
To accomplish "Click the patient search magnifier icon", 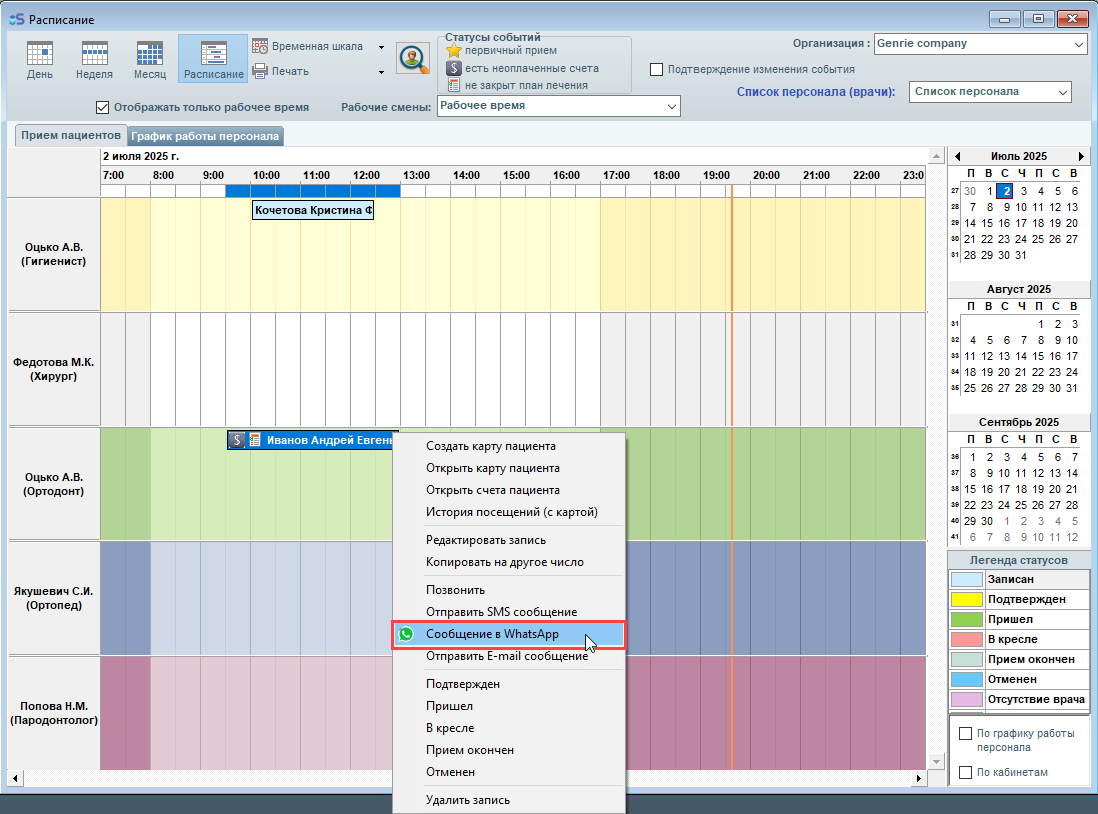I will click(412, 59).
